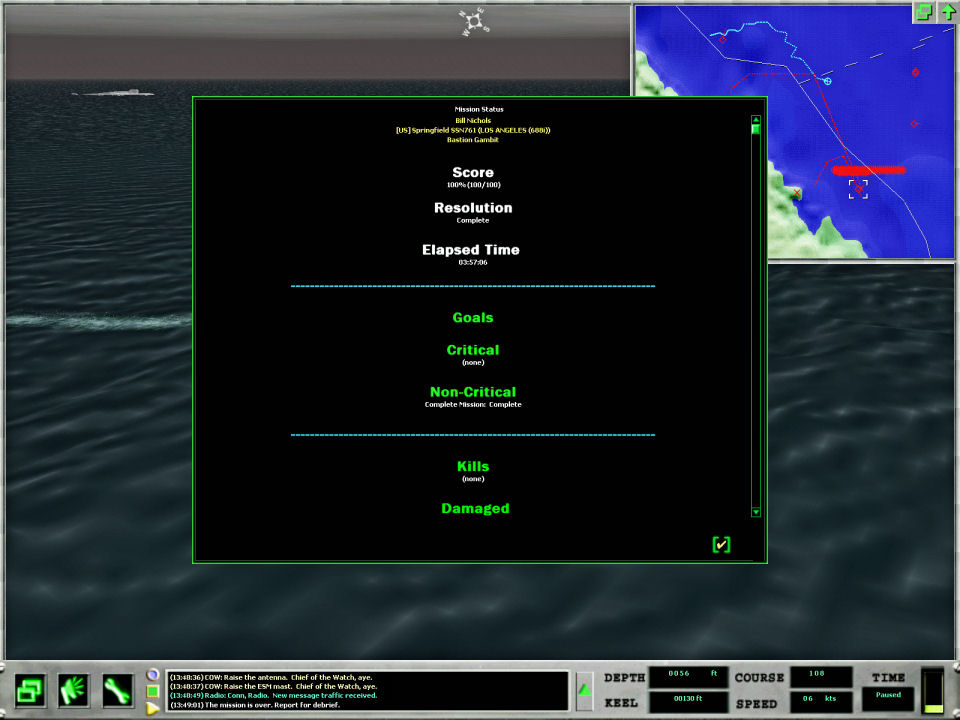
Task: Click the green up arrow on the mini-map
Action: click(947, 12)
